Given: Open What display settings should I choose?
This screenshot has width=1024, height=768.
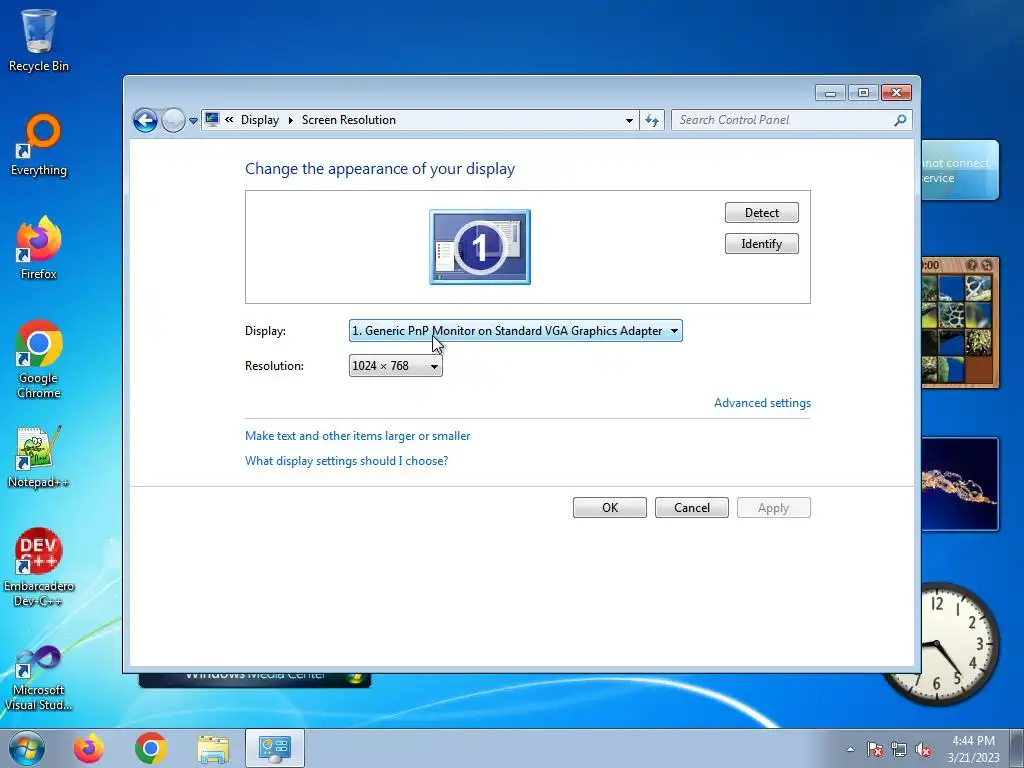Looking at the screenshot, I should click(346, 461).
